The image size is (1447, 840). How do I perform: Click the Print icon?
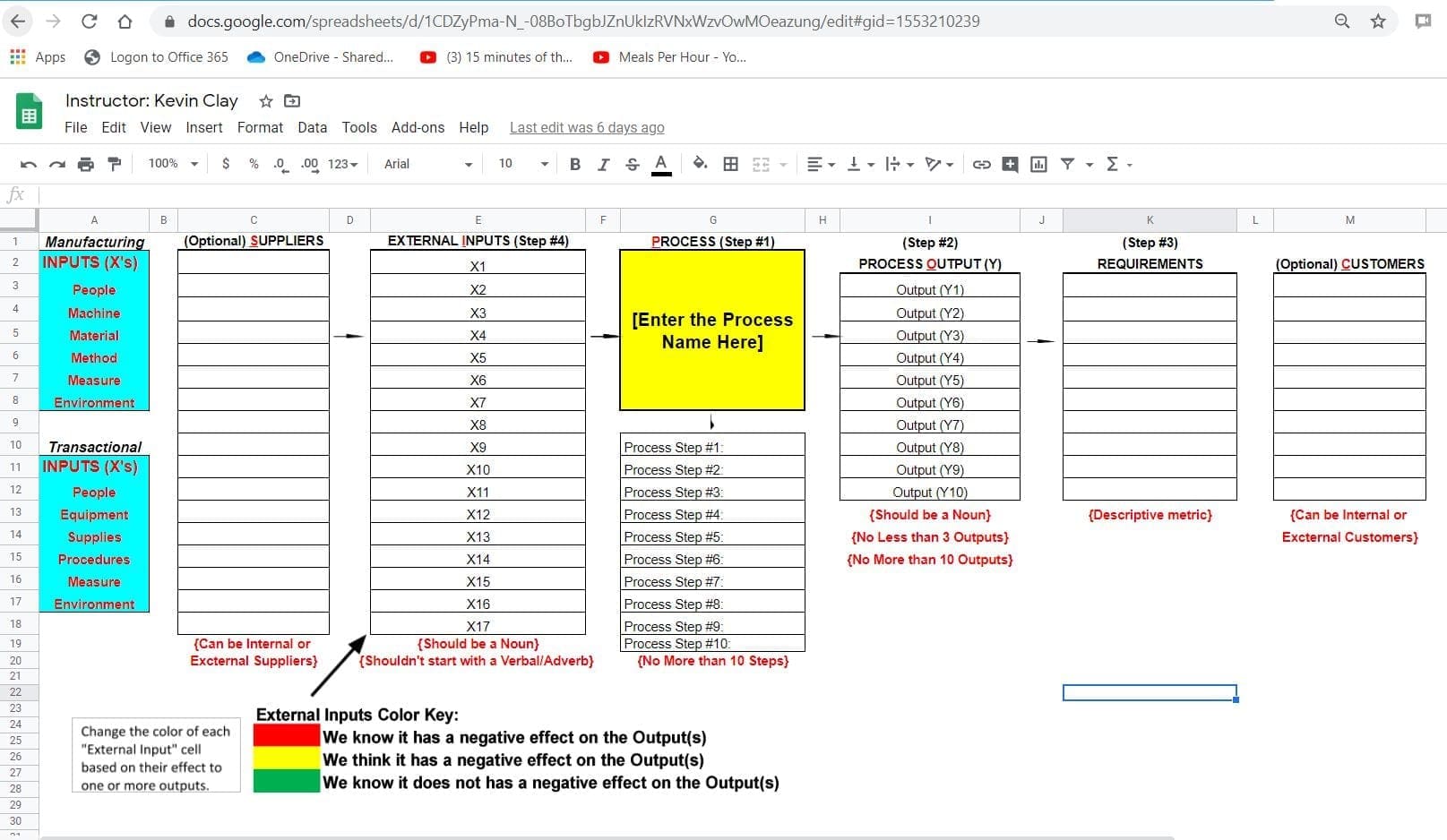point(86,164)
